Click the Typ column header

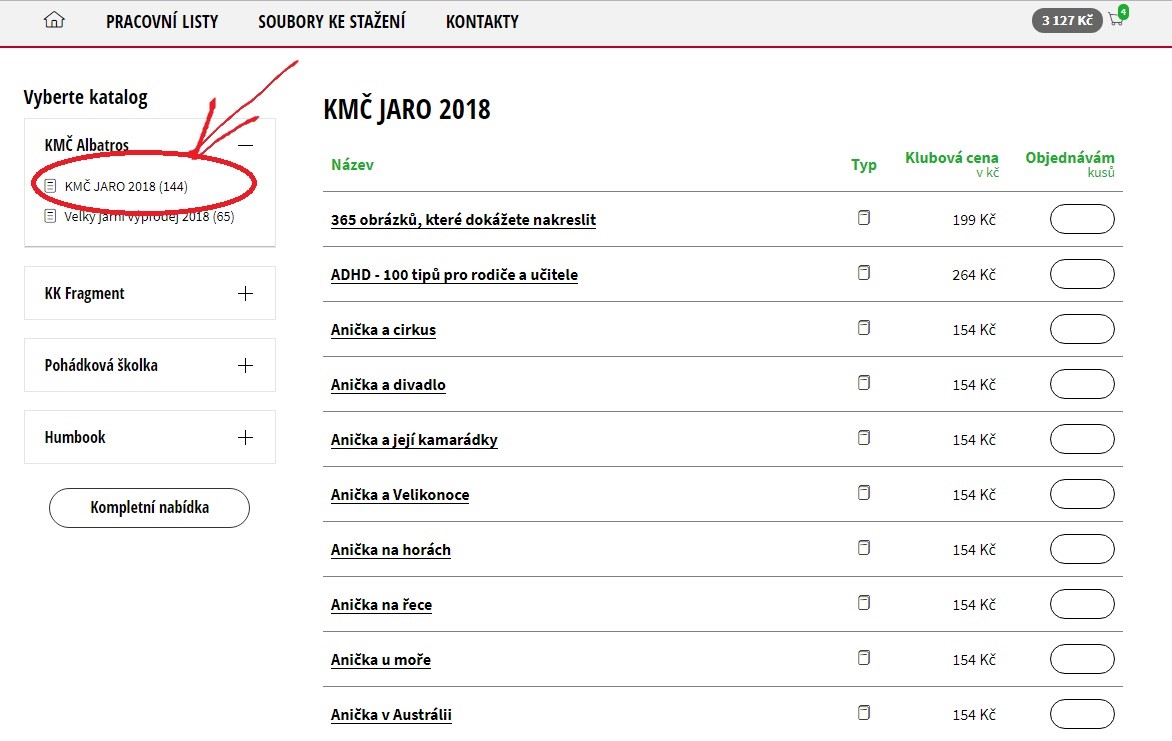click(x=863, y=165)
